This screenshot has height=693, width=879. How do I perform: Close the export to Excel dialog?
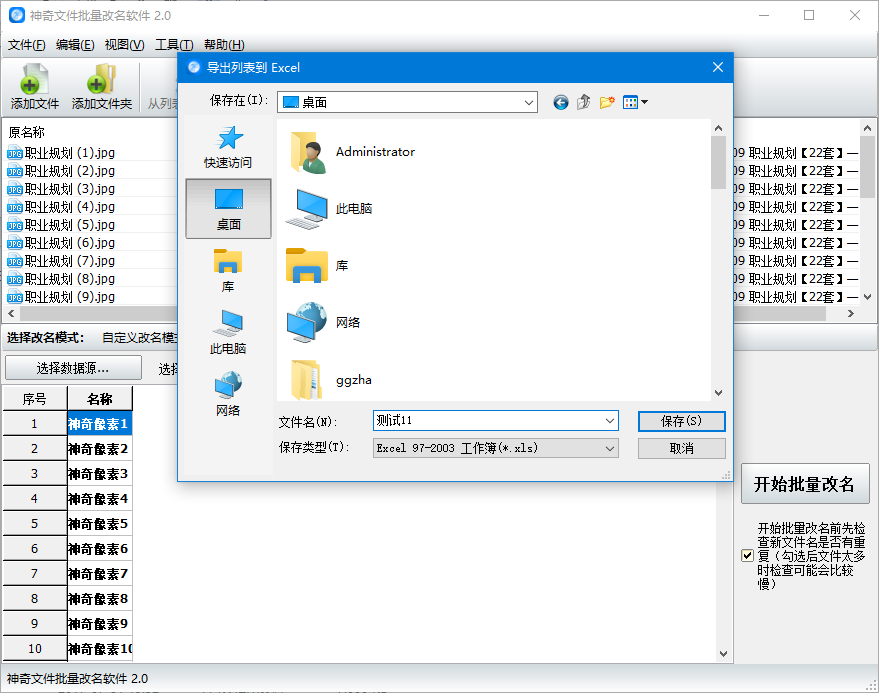point(718,67)
